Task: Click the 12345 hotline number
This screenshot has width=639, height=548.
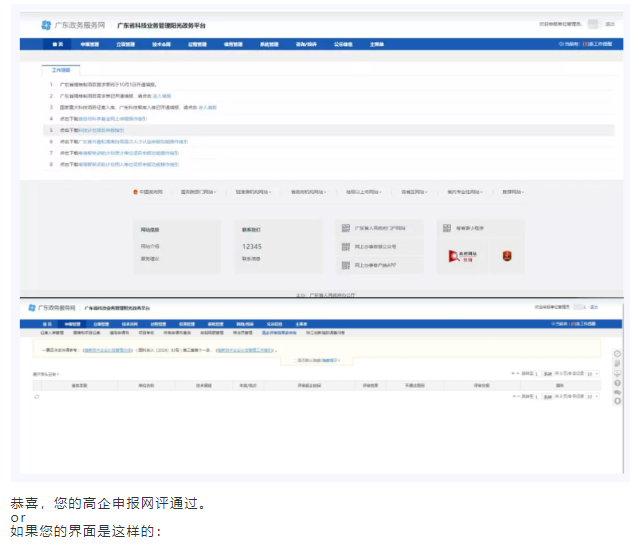Action: pyautogui.click(x=252, y=246)
